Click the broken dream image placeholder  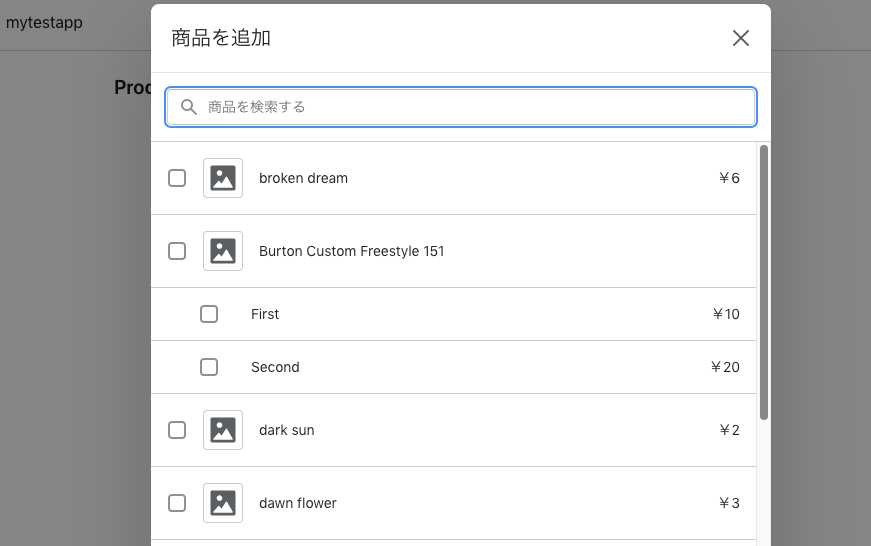coord(223,178)
